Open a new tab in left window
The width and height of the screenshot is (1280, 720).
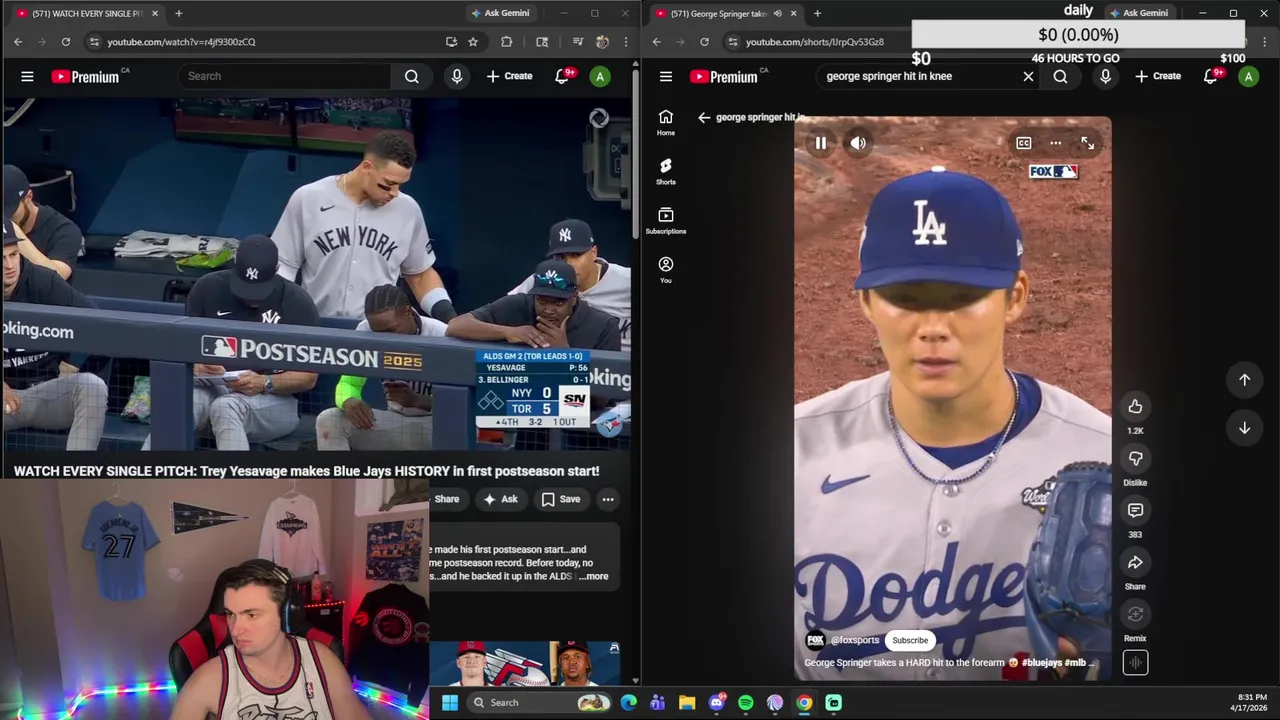tap(178, 13)
